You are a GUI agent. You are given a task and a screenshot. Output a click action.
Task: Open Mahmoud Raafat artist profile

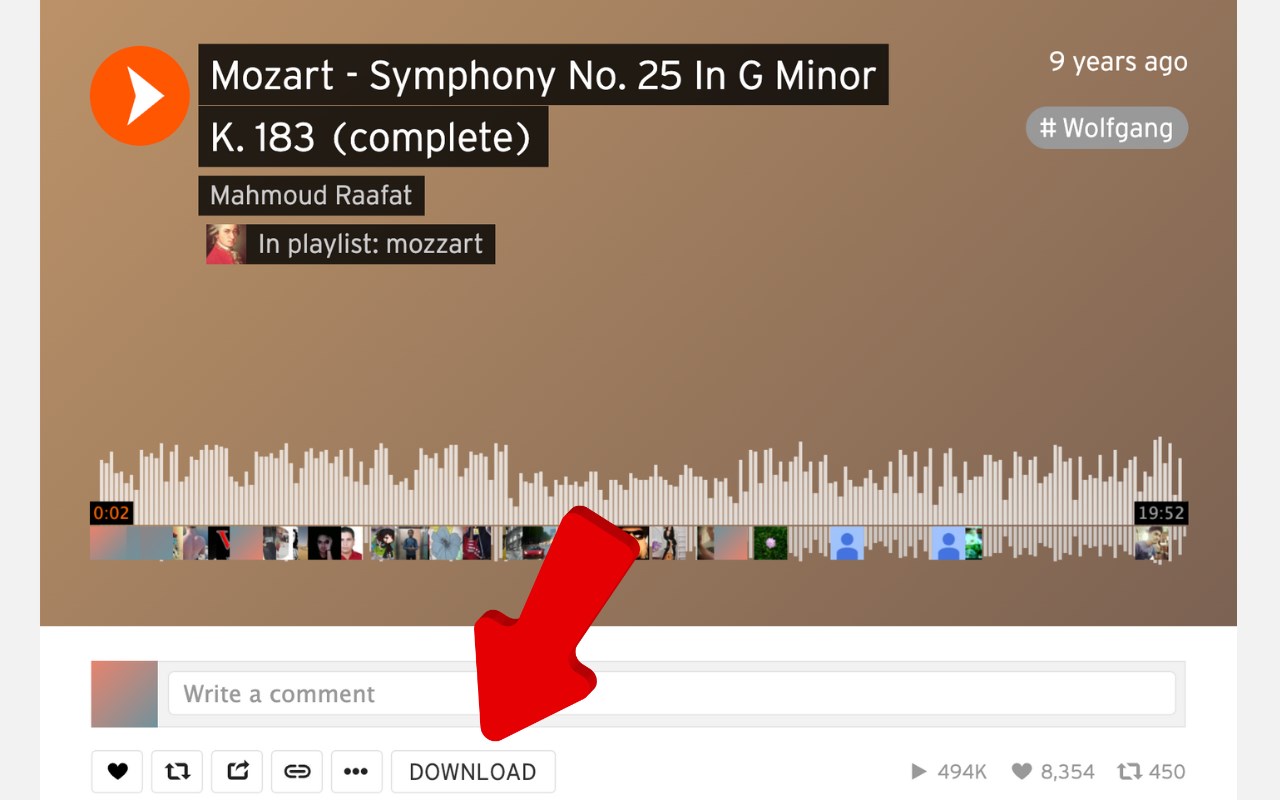311,195
